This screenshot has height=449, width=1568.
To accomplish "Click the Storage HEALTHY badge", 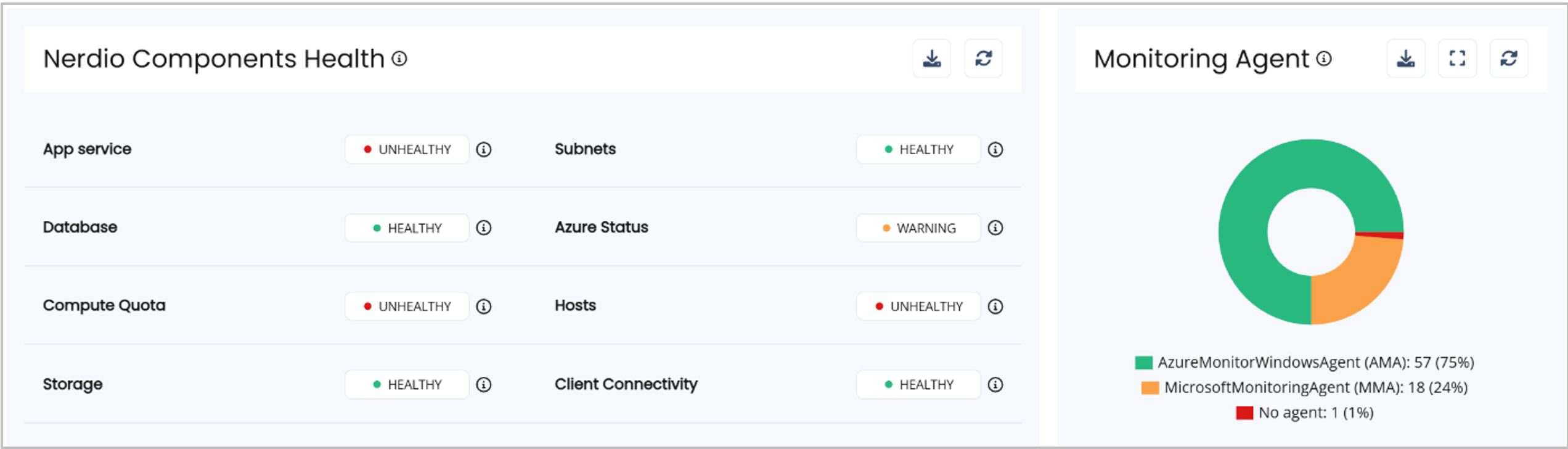I will (407, 385).
